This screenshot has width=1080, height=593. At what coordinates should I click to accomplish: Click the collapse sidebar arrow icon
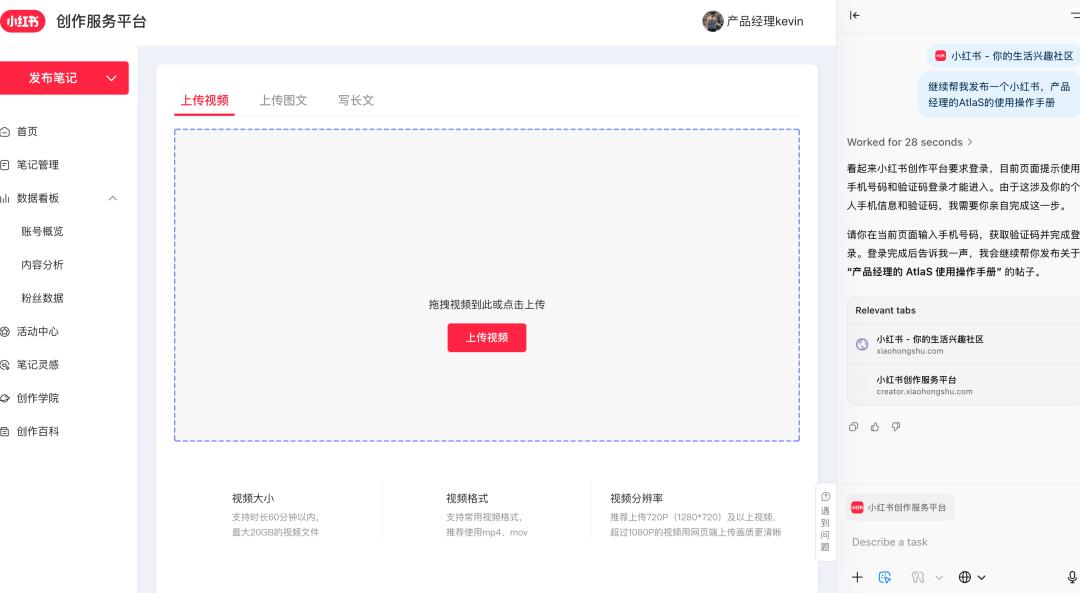(x=854, y=15)
